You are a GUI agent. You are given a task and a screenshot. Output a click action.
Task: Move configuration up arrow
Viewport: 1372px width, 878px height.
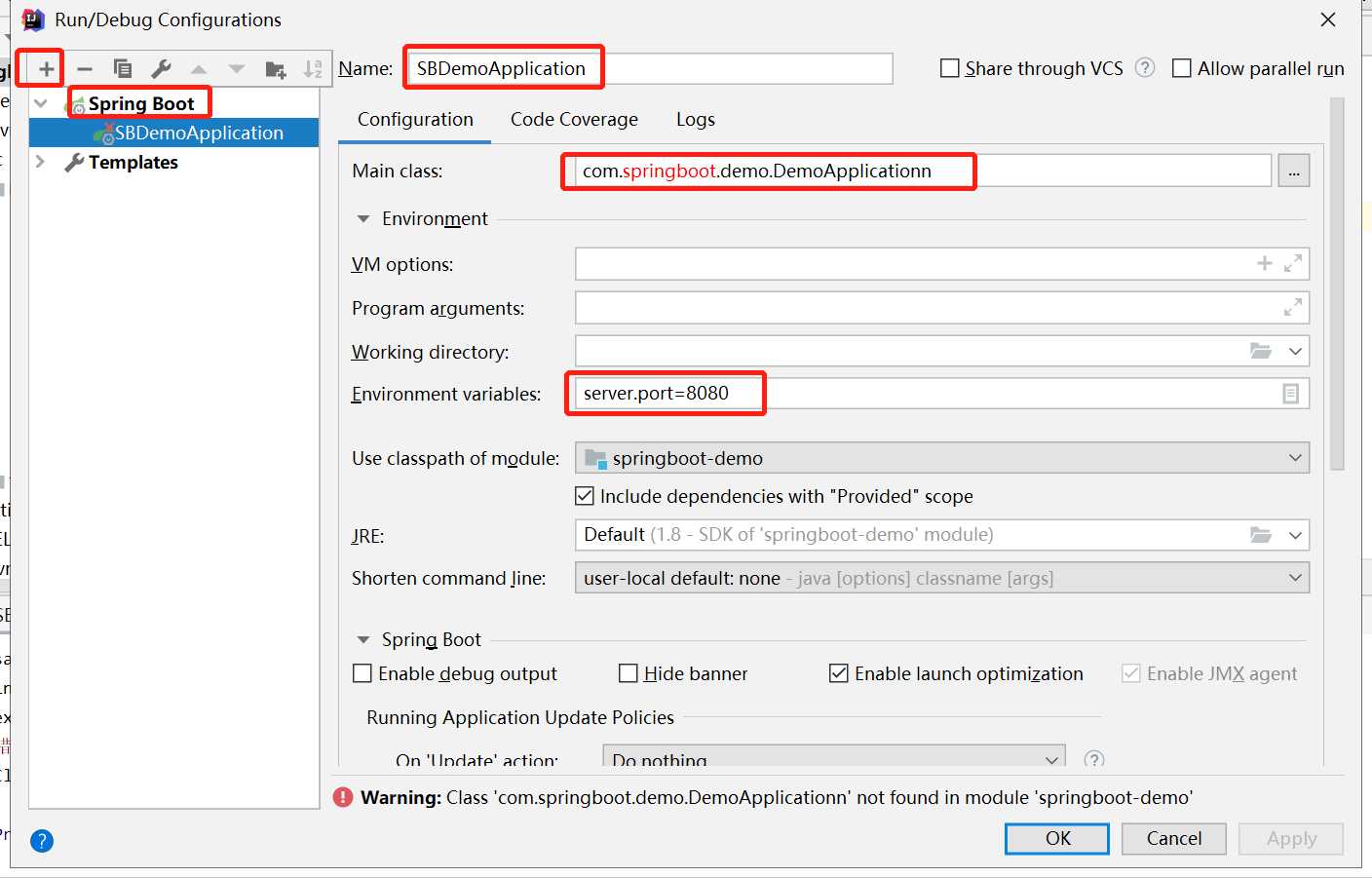[199, 69]
